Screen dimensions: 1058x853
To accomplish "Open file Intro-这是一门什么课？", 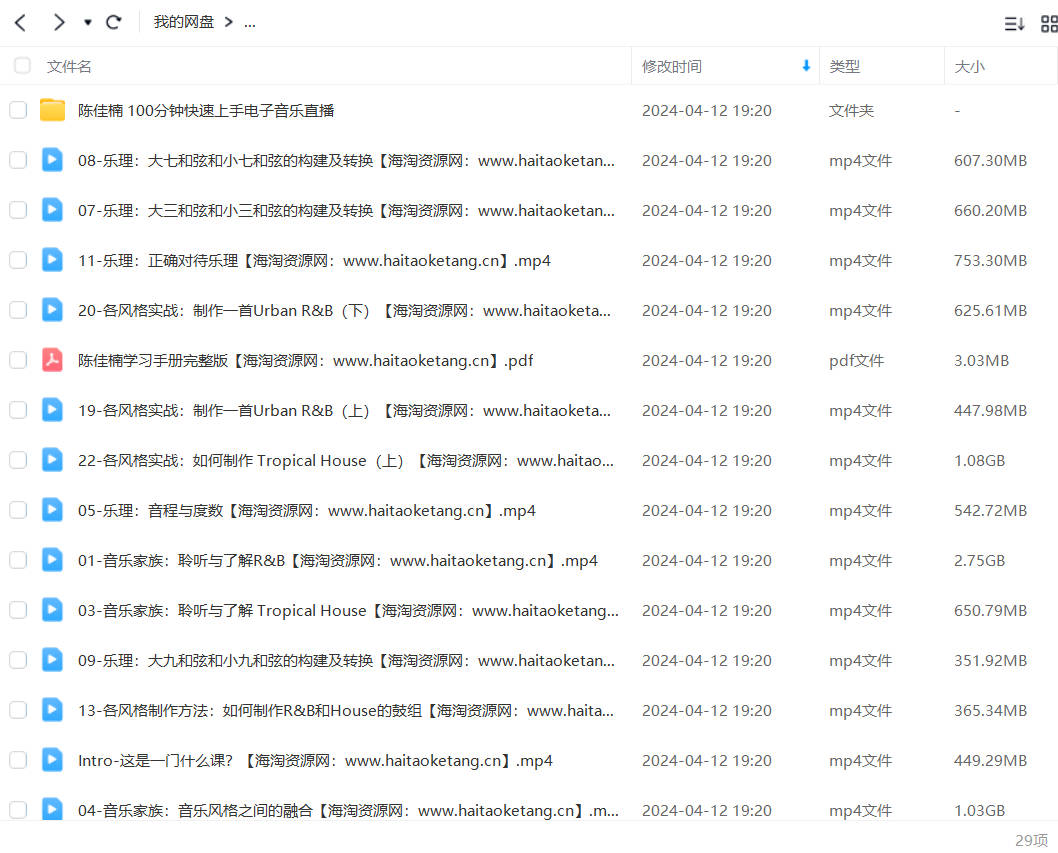I will 315,760.
